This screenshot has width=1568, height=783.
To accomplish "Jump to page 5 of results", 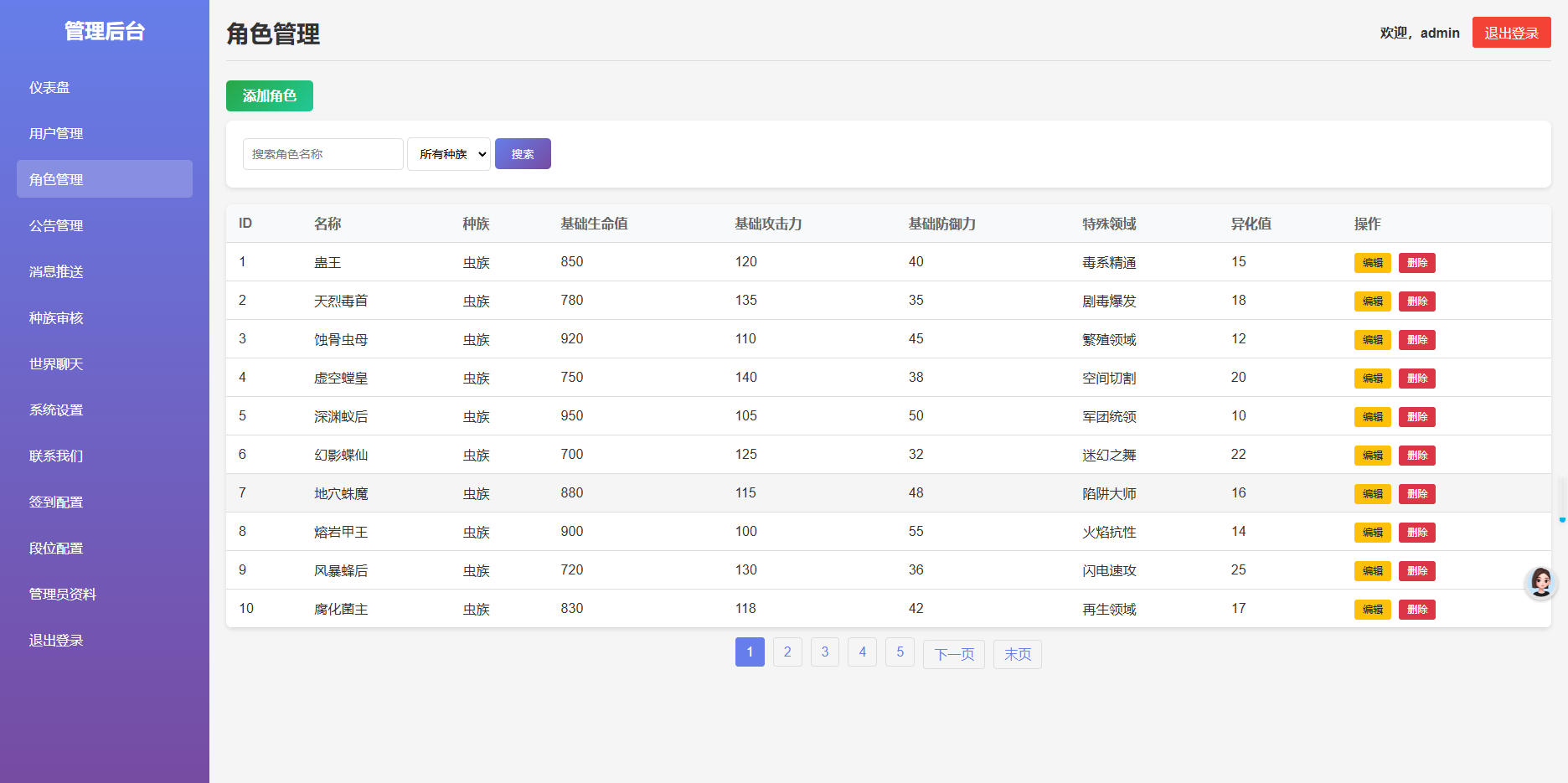I will [900, 652].
